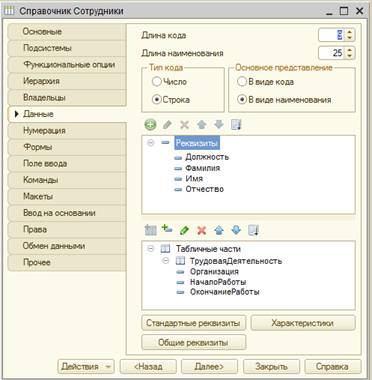This screenshot has height=380, width=372.
Task: Click the table icon of Табличные части
Action: (x=166, y=249)
